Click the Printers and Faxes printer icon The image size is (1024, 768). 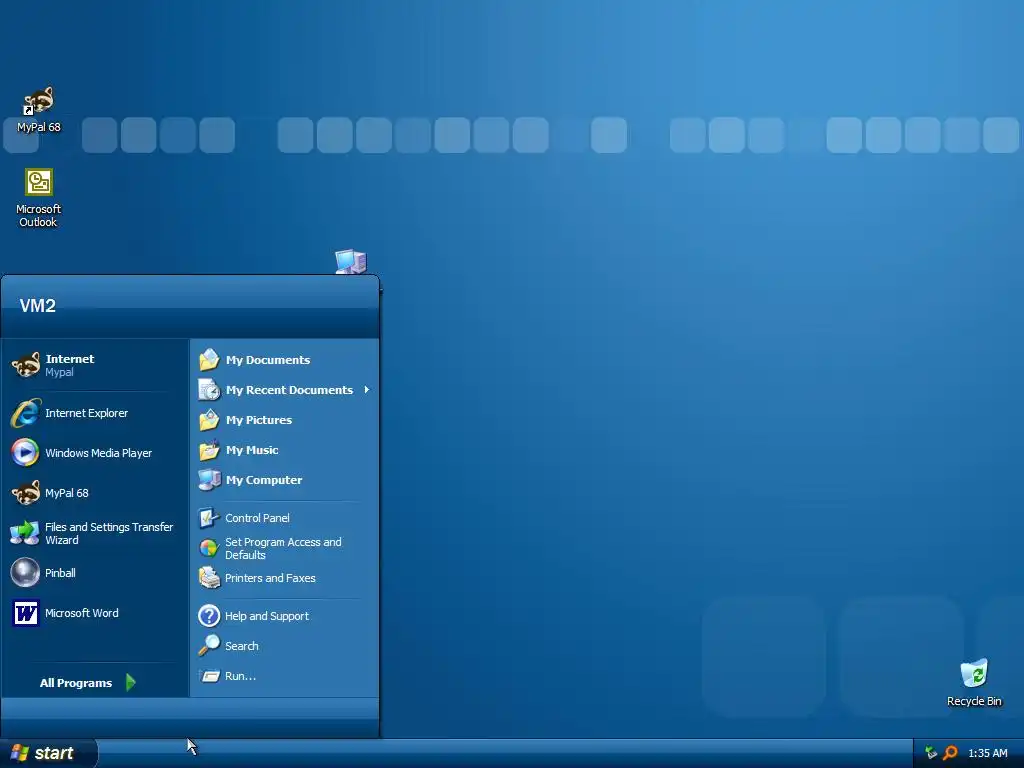[x=209, y=578]
